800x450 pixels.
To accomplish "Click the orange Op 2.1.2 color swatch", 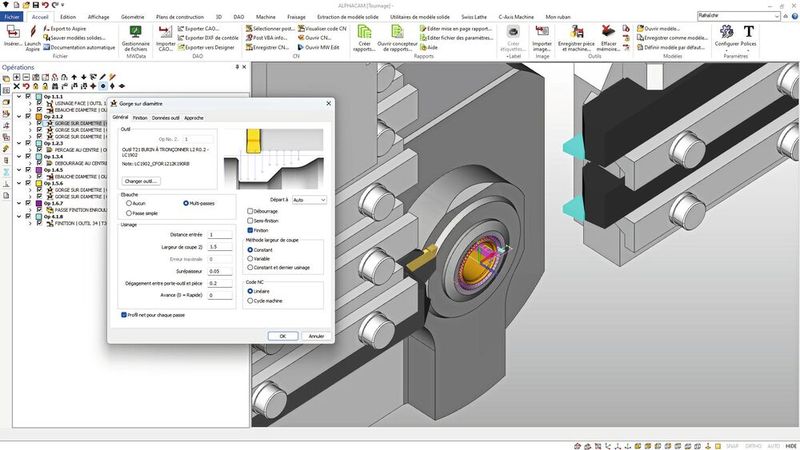I will point(39,116).
